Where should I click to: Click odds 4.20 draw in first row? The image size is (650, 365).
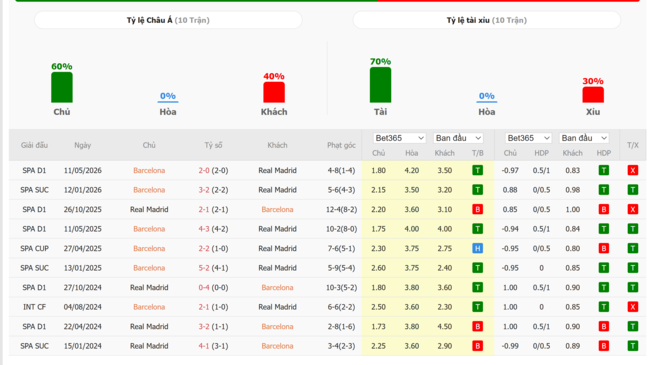(412, 170)
